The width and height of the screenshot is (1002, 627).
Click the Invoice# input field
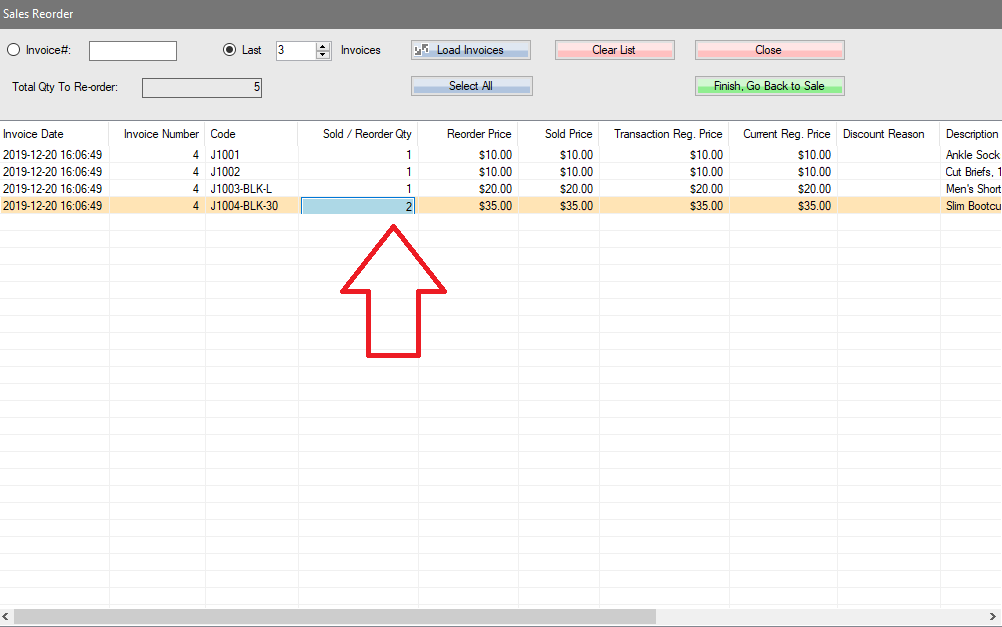pos(133,50)
